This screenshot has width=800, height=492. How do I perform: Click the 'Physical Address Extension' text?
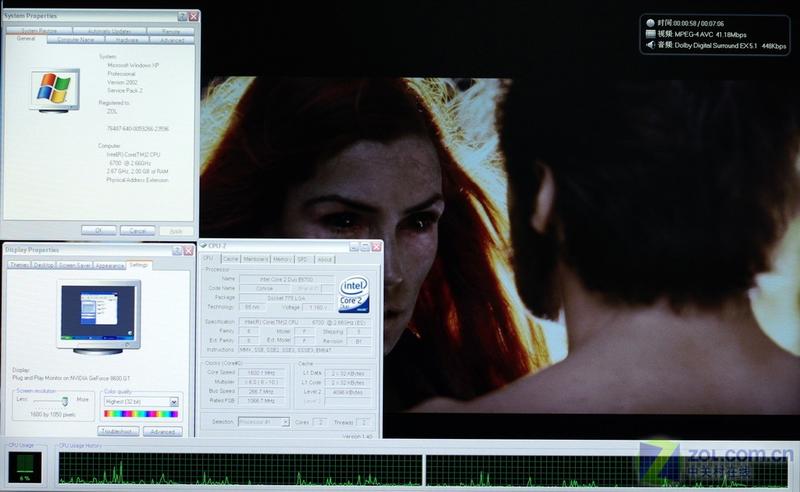click(x=137, y=180)
